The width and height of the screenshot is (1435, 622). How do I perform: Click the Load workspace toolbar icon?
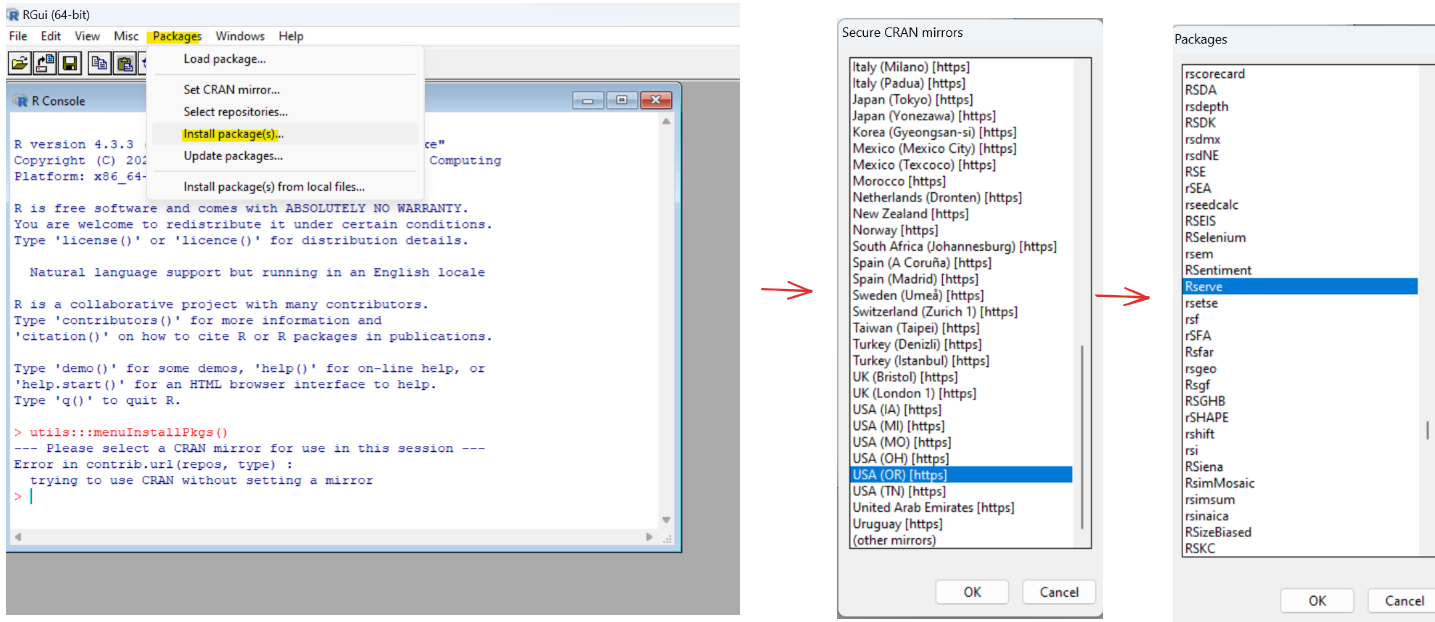click(x=45, y=63)
